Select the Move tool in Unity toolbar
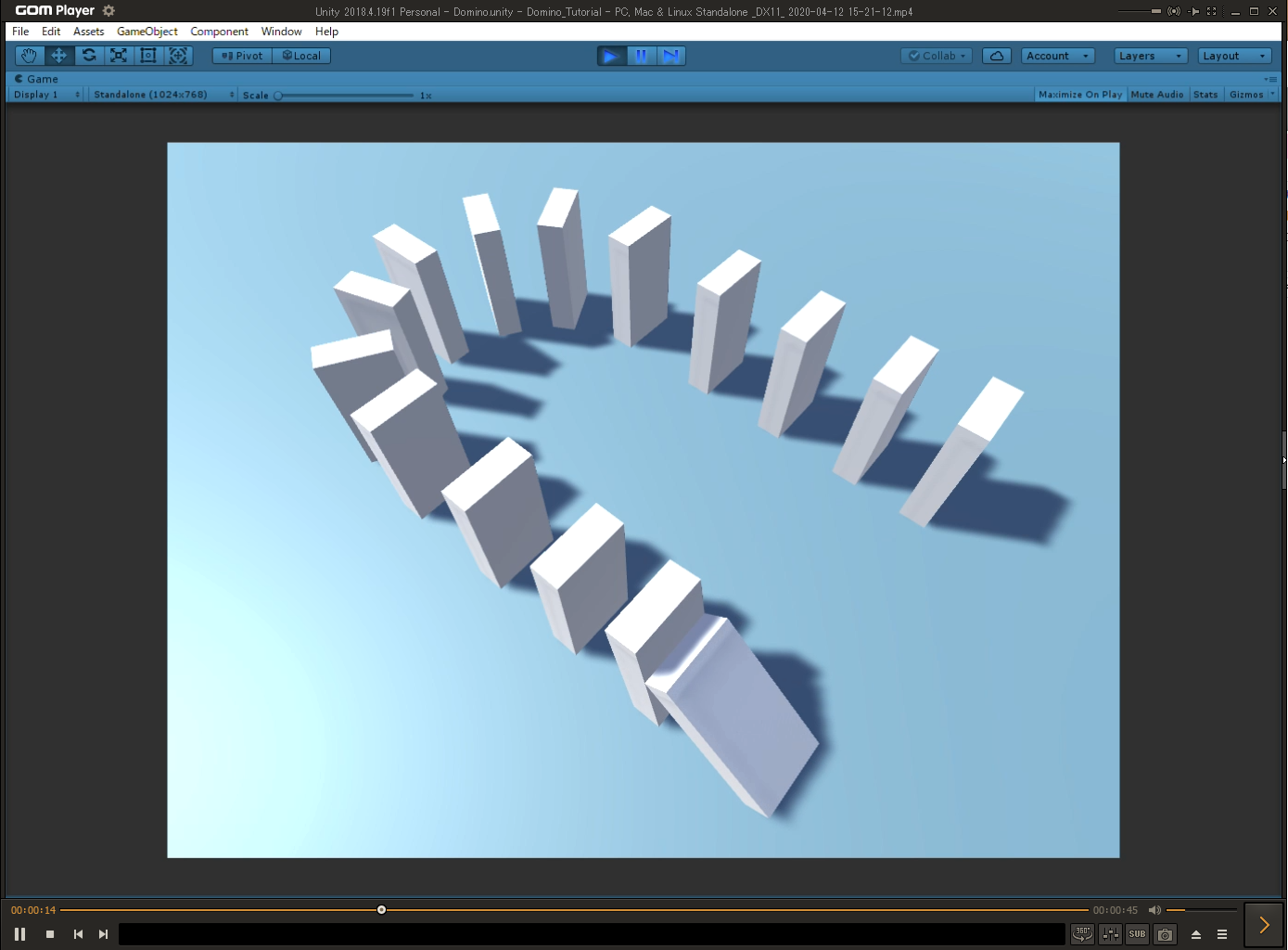1288x950 pixels. tap(58, 56)
